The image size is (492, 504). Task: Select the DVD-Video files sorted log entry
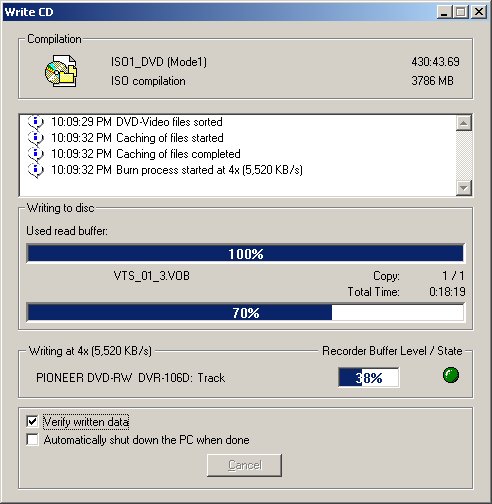coord(125,122)
